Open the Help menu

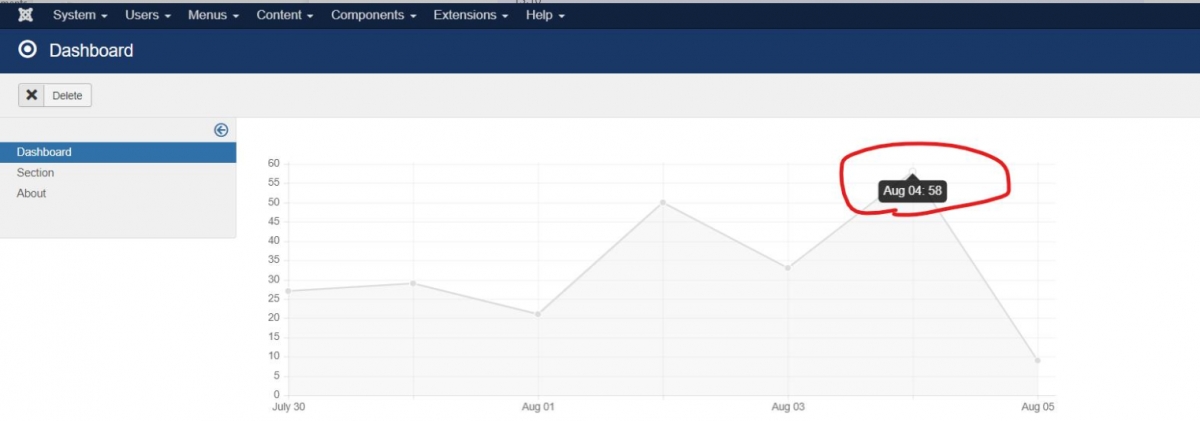coord(545,16)
